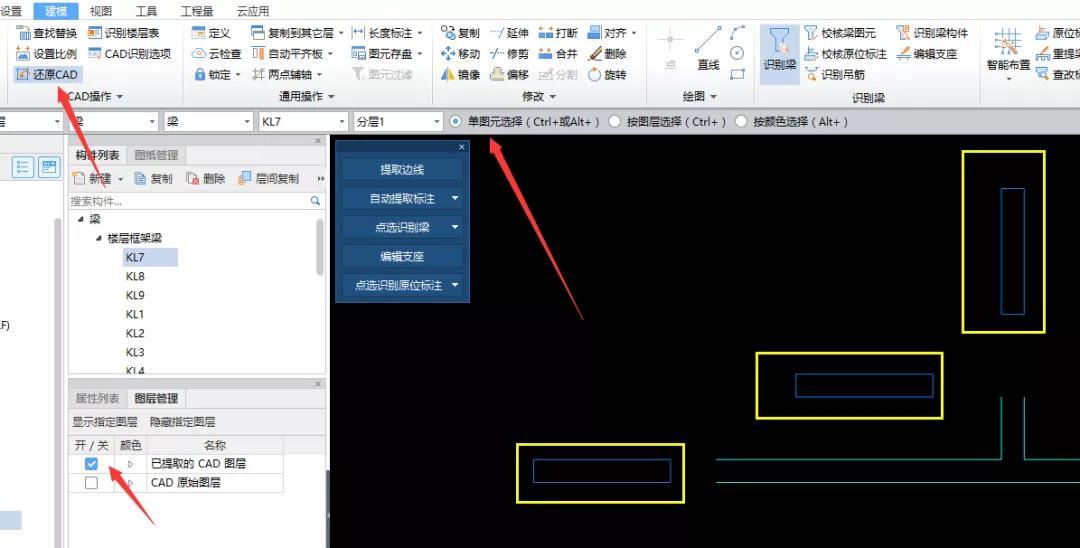The width and height of the screenshot is (1080, 548).
Task: Click the 还原CAD (restore CAD) icon
Action: pos(23,75)
